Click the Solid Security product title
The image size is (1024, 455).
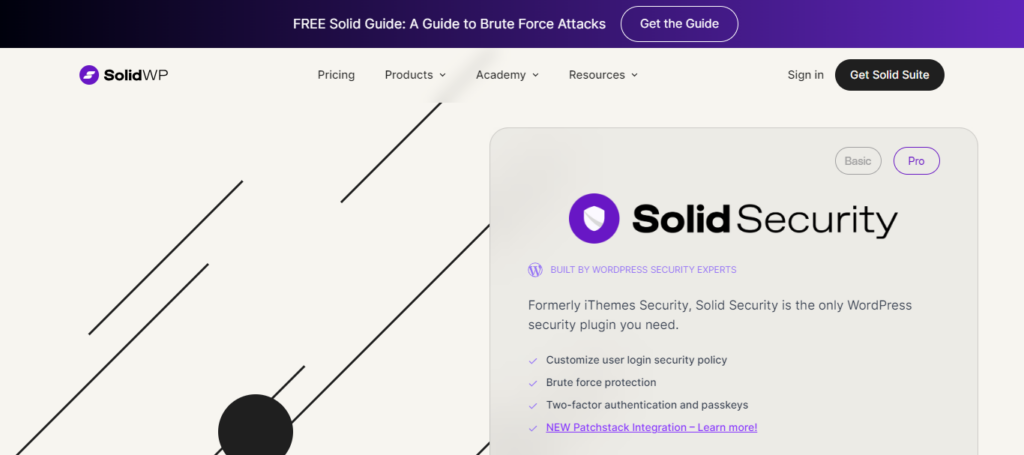[764, 220]
